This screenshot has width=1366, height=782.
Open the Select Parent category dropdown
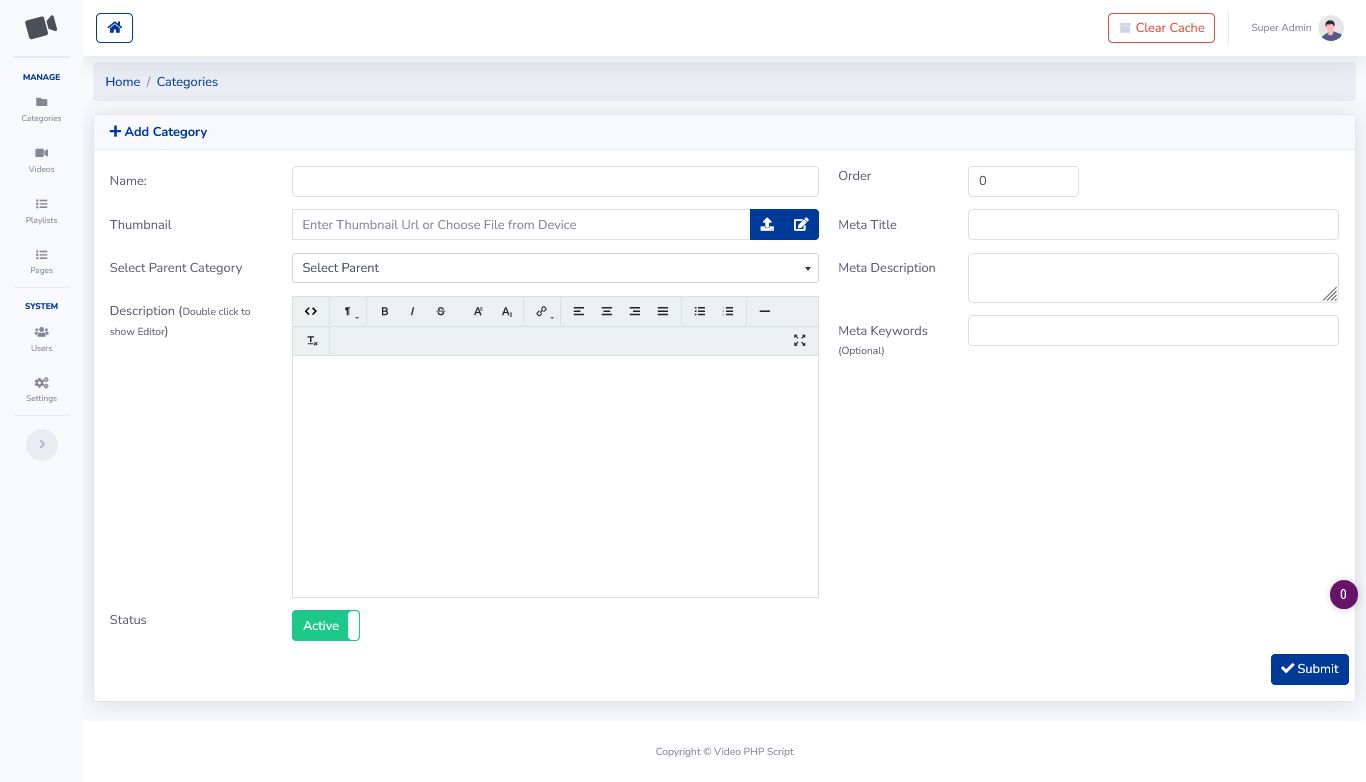555,268
